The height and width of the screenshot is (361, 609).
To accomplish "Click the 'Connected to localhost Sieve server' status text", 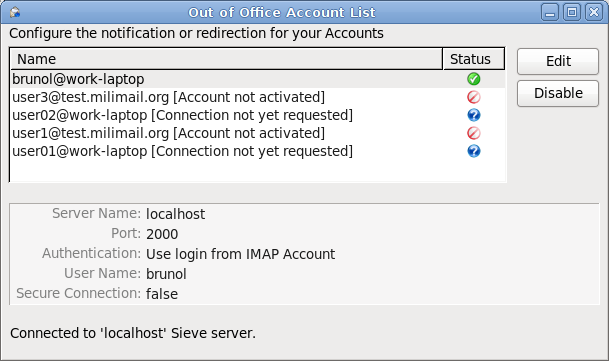I will (x=133, y=333).
